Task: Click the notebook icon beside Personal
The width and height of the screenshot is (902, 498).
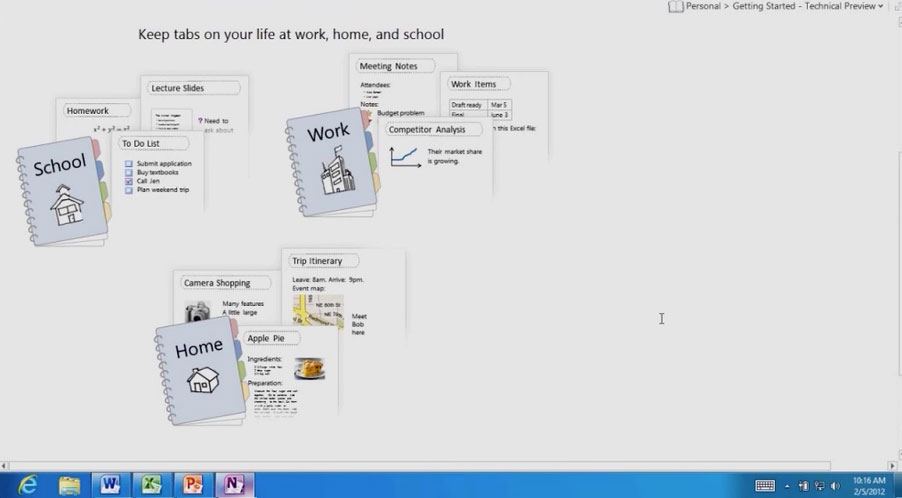Action: 676,6
